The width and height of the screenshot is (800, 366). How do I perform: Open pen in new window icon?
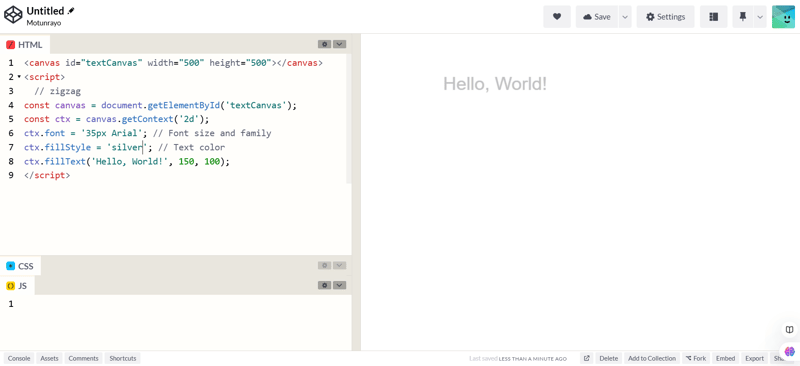587,358
